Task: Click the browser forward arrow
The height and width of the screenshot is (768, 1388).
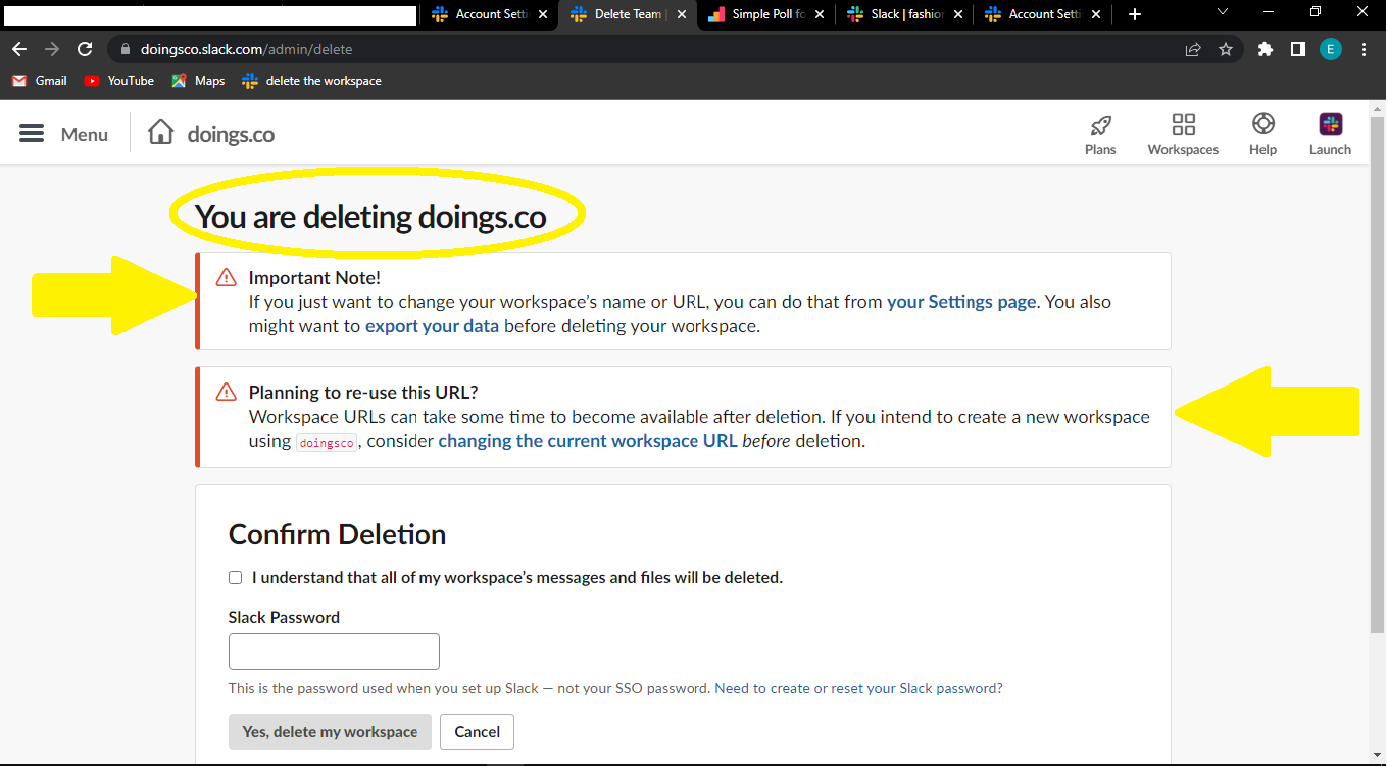Action: [52, 49]
